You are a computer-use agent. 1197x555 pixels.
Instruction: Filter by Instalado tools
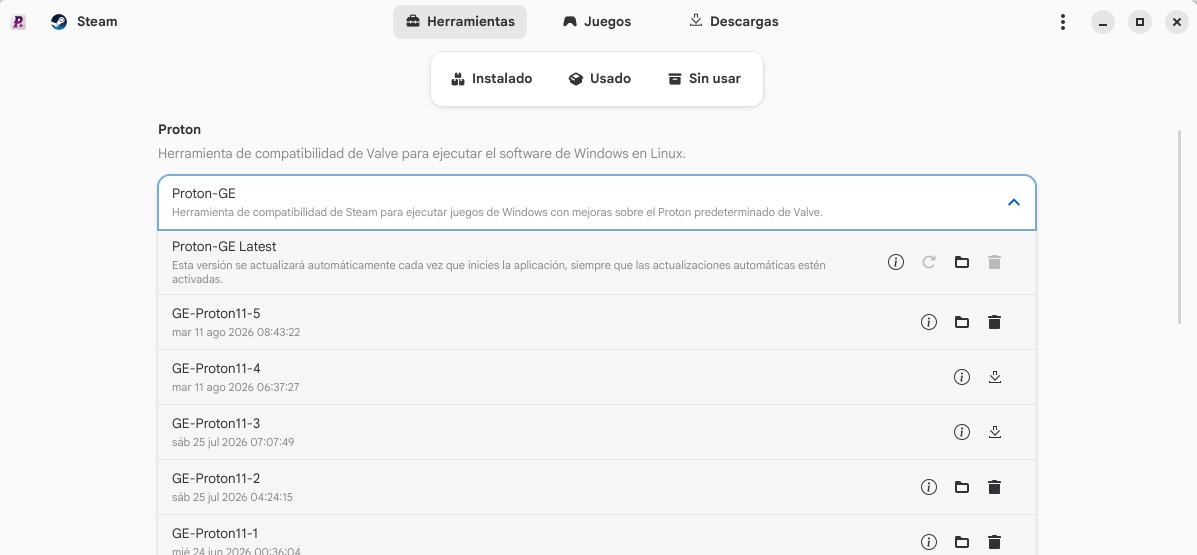(x=492, y=79)
